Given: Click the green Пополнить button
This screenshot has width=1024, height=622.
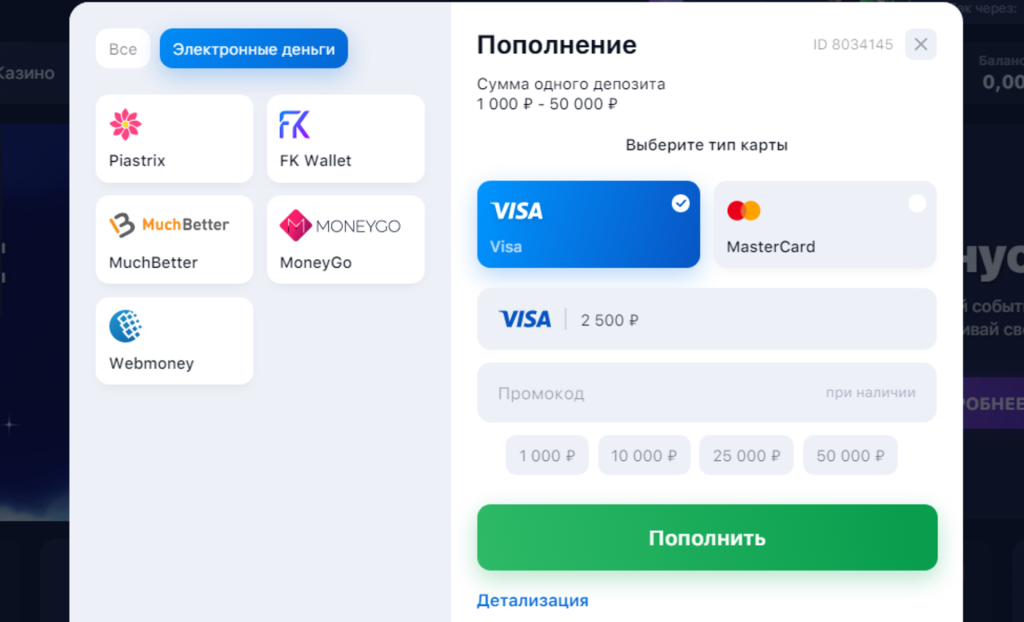Looking at the screenshot, I should (x=707, y=538).
